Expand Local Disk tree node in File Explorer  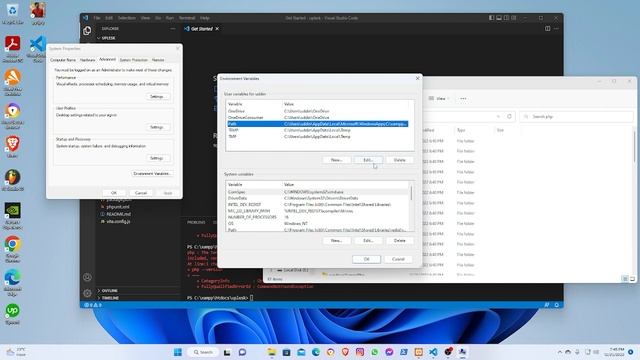click(x=271, y=270)
